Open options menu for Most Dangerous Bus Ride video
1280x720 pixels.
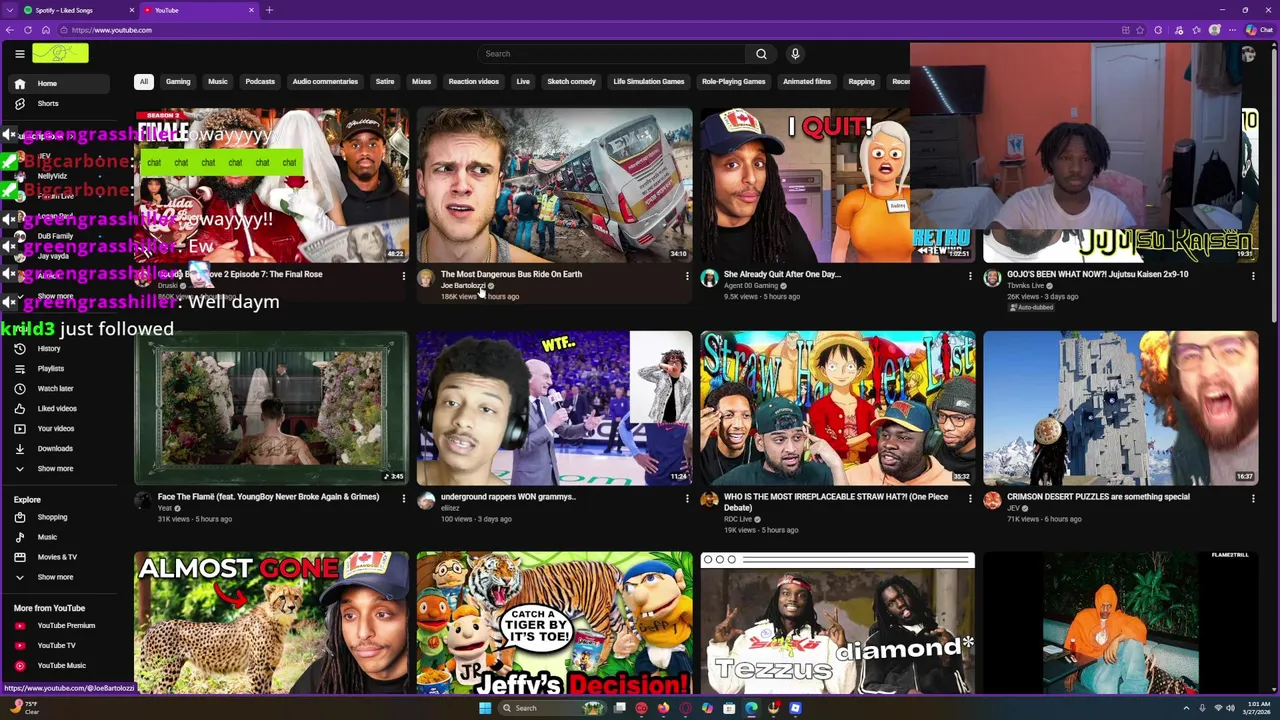tap(687, 276)
